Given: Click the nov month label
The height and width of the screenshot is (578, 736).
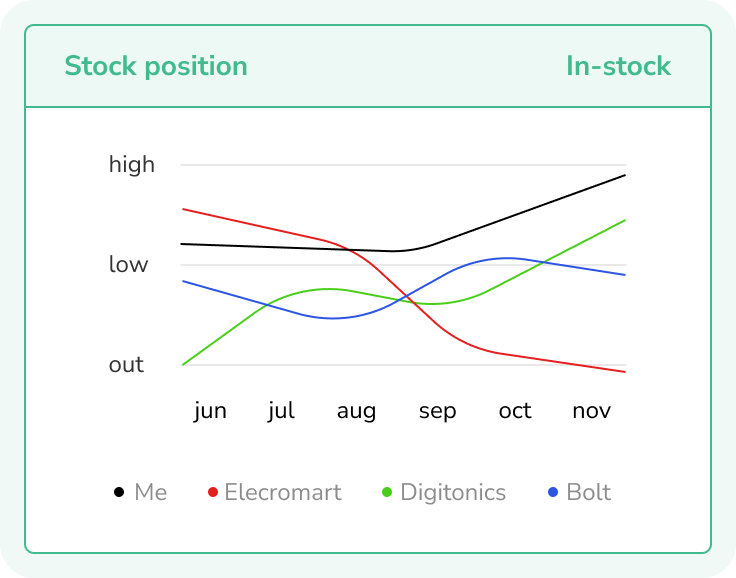Looking at the screenshot, I should tap(591, 412).
